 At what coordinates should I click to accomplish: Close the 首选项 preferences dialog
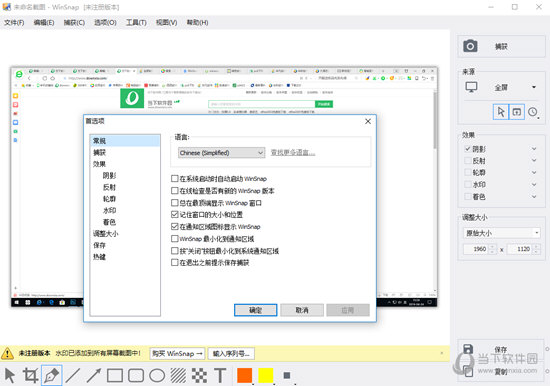click(368, 121)
